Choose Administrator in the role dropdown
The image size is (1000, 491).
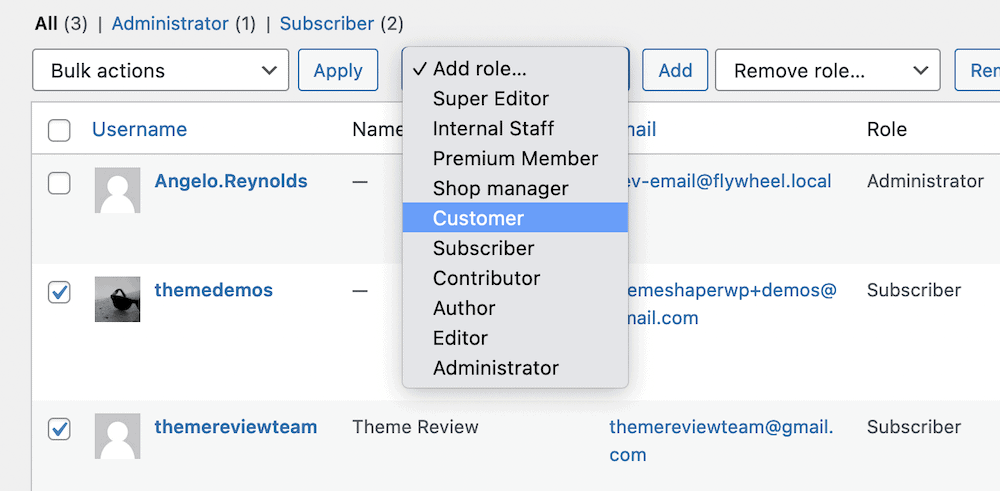pos(515,368)
